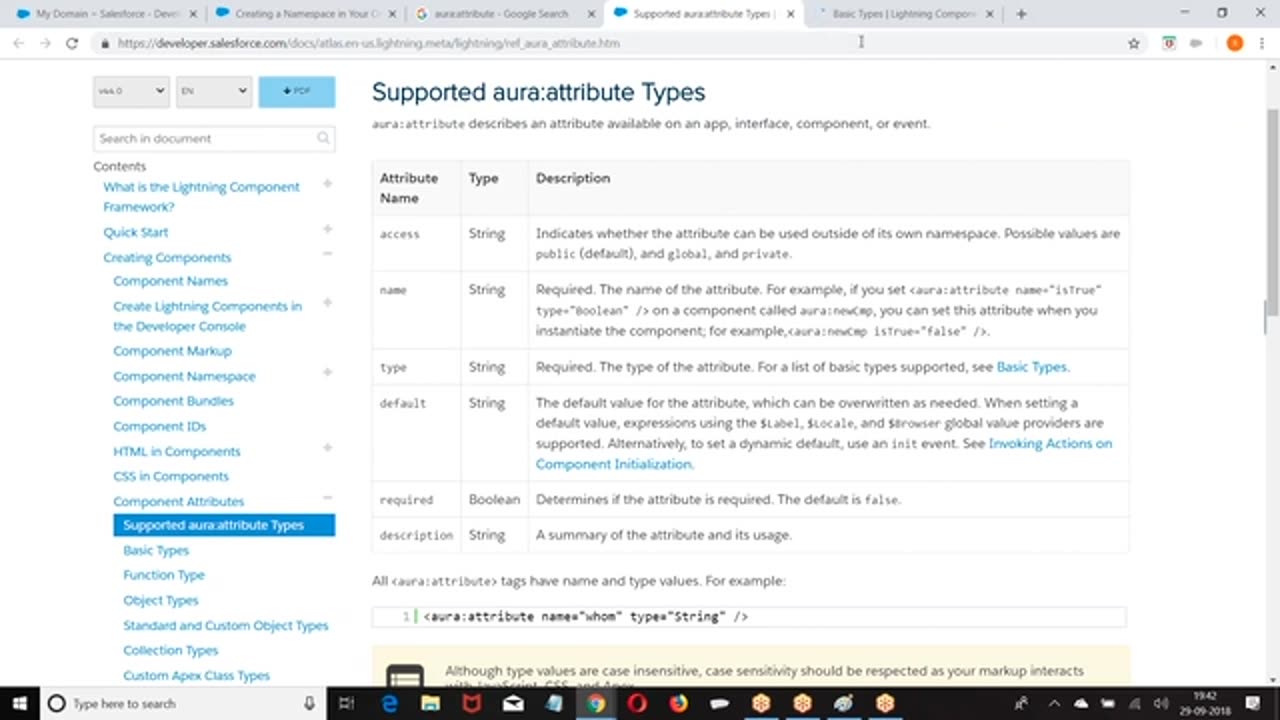Follow the Basic Types link in table
Screen dimensions: 1280x720
(1031, 367)
